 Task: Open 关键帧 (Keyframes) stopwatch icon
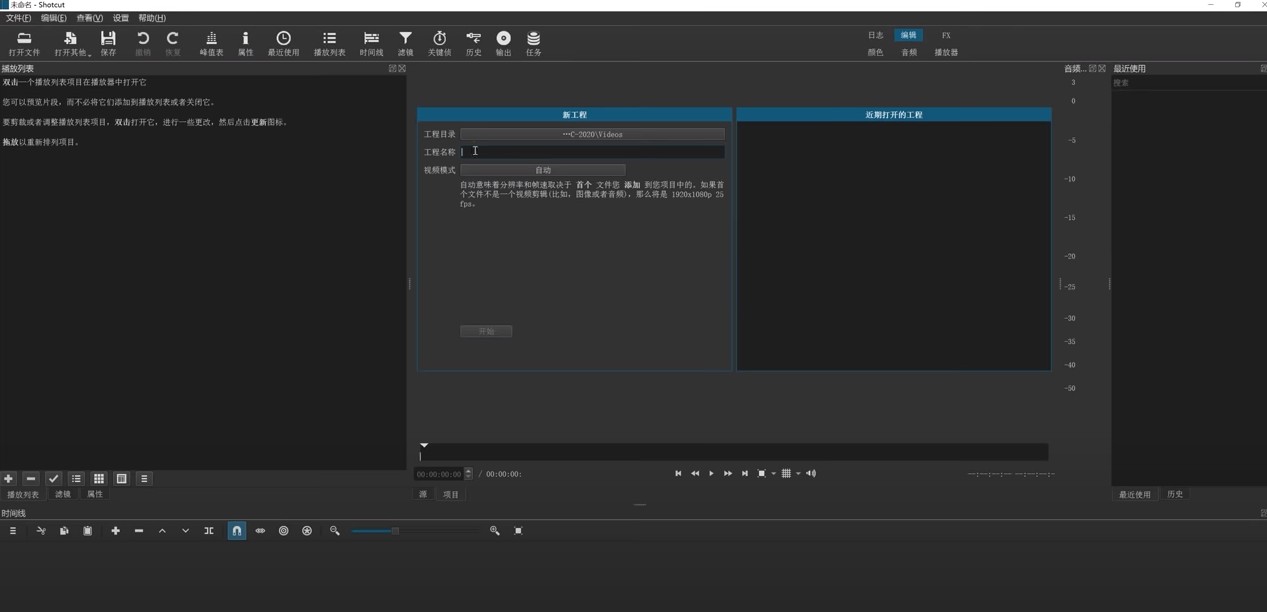point(439,43)
